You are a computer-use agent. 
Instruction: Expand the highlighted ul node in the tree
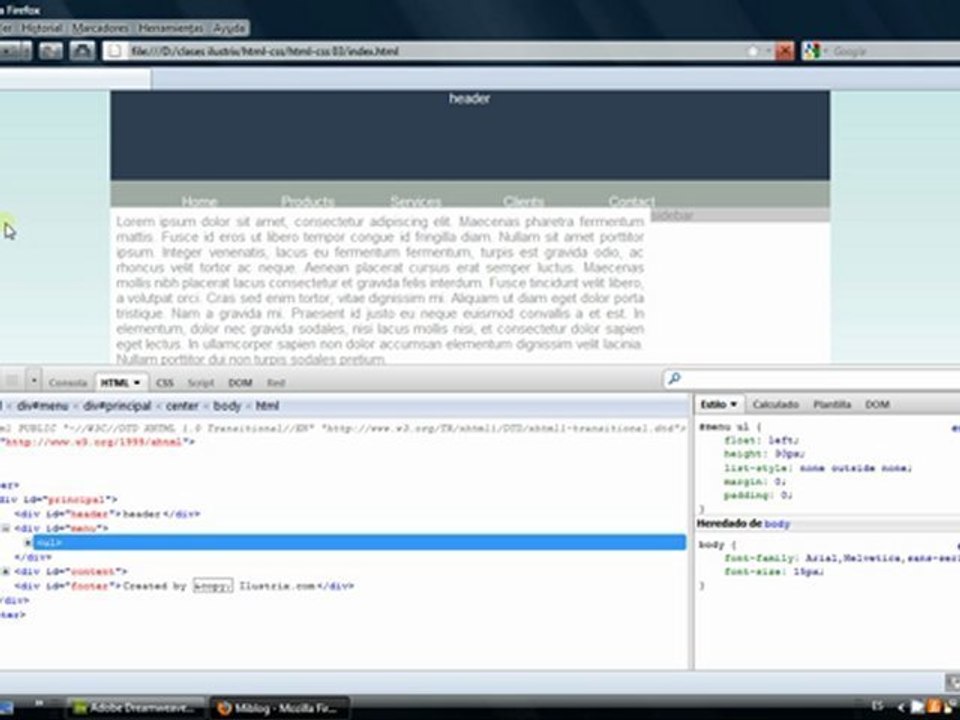(28, 542)
